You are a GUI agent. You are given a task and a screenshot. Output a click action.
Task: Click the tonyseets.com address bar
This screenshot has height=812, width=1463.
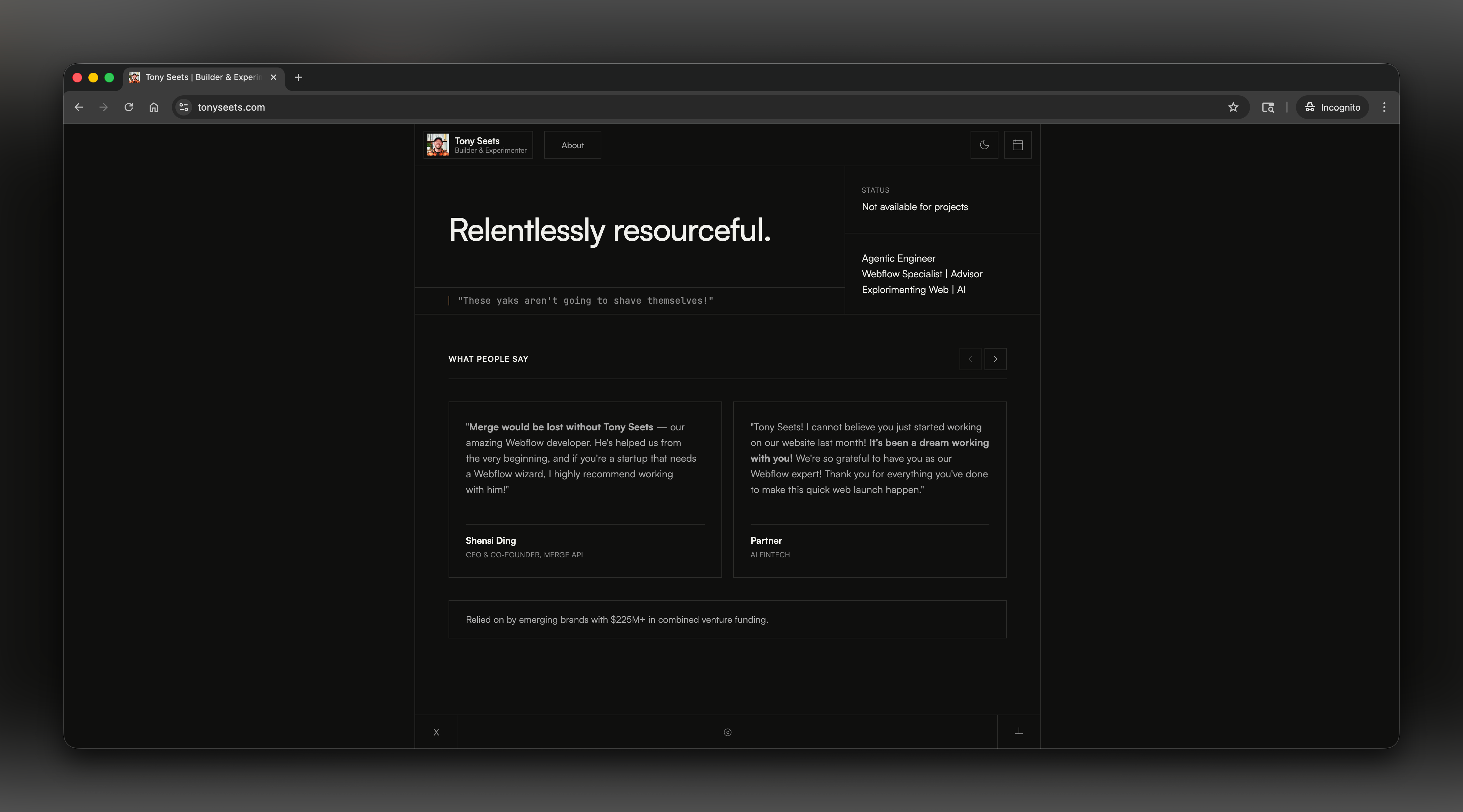pyautogui.click(x=231, y=107)
